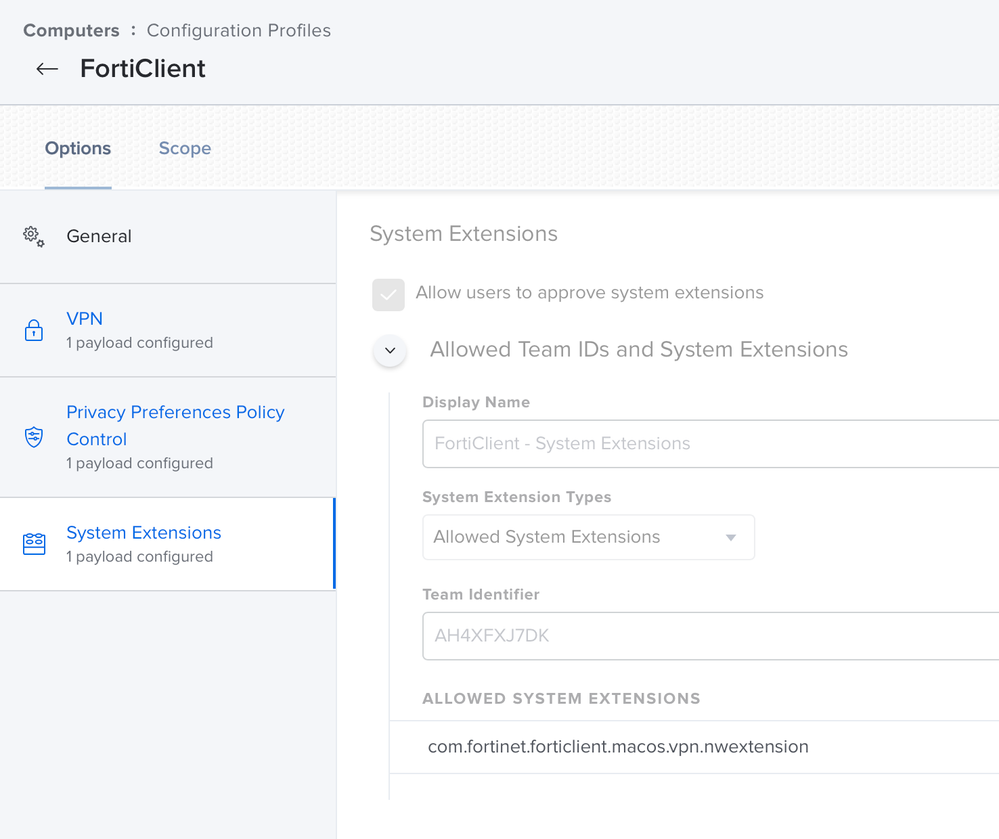Click the System Extensions heading
Image resolution: width=999 pixels, height=839 pixels.
[x=464, y=234]
